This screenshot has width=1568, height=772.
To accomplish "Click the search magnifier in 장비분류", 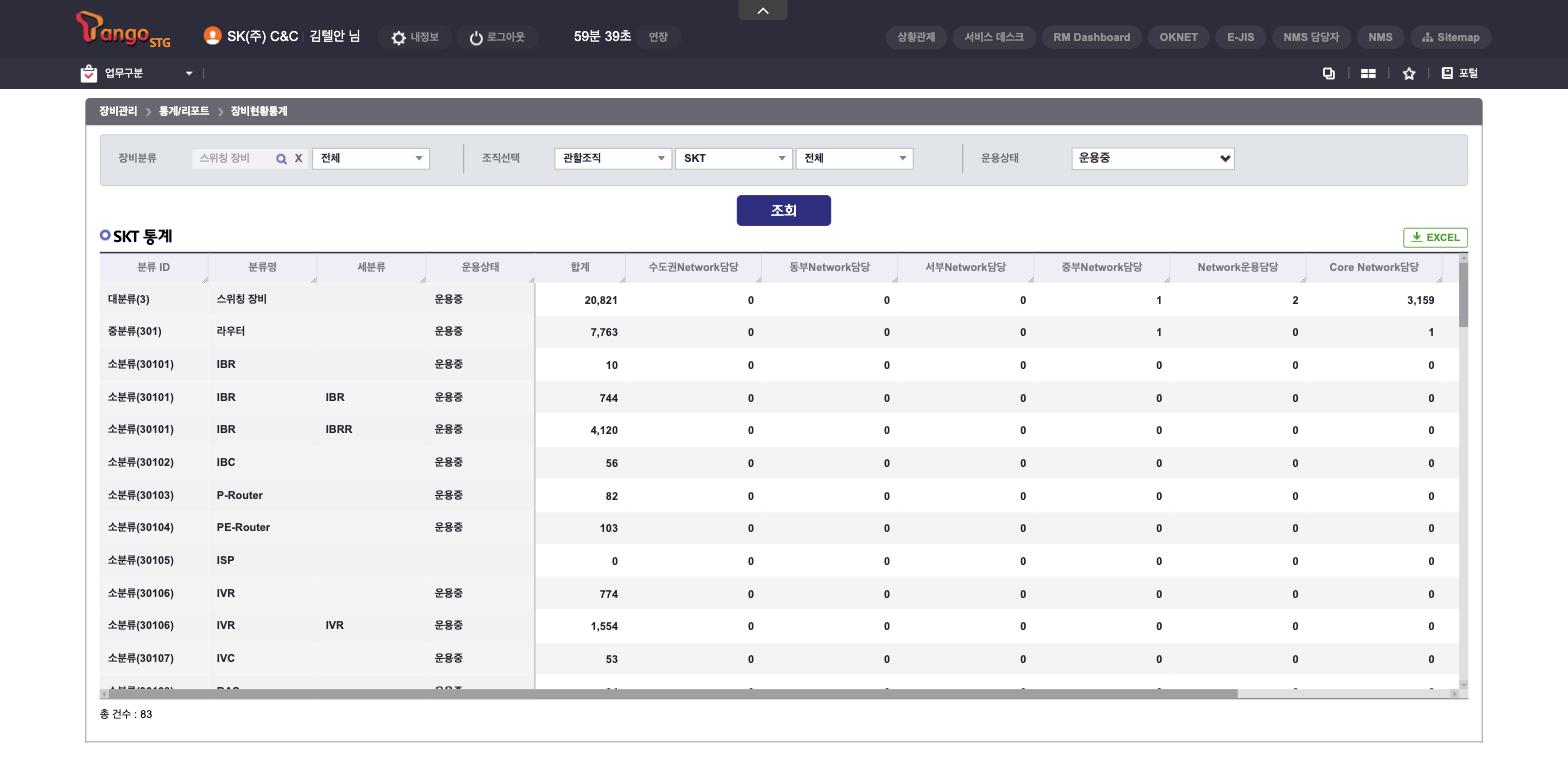I will click(281, 159).
